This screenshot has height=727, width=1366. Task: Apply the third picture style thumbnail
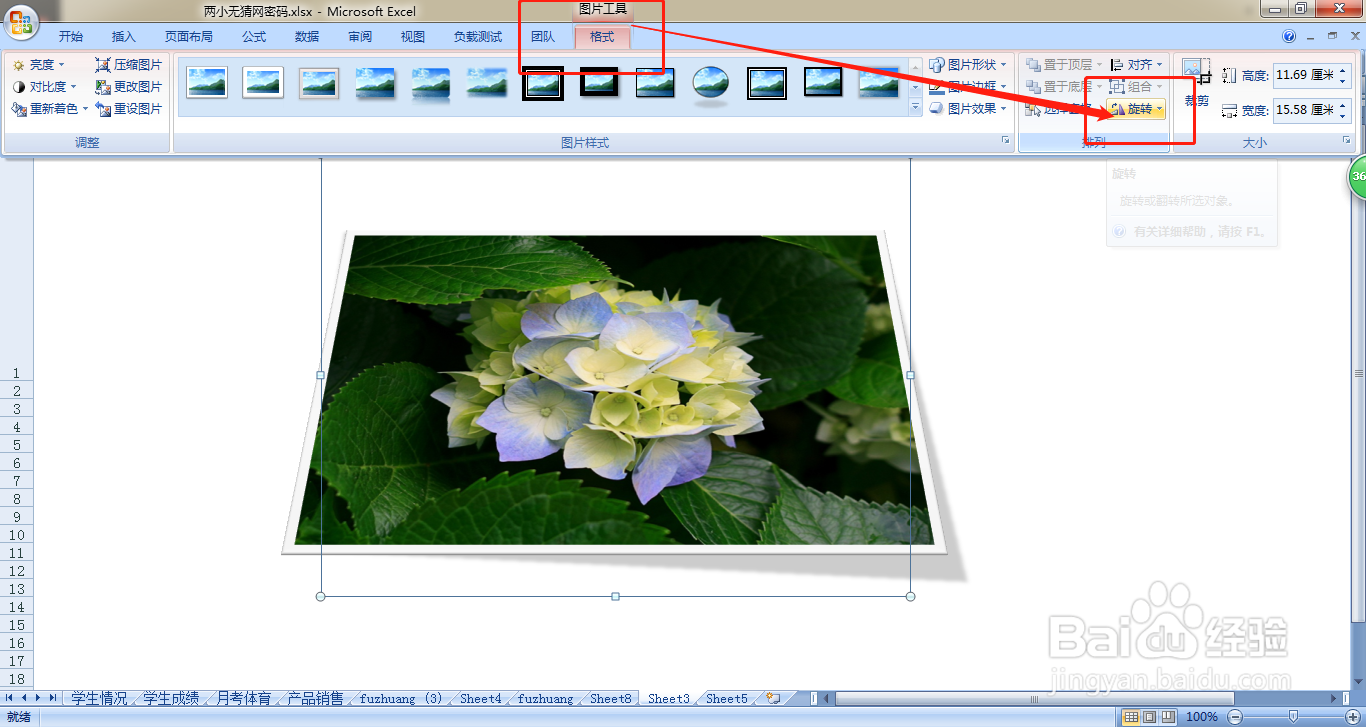click(319, 83)
